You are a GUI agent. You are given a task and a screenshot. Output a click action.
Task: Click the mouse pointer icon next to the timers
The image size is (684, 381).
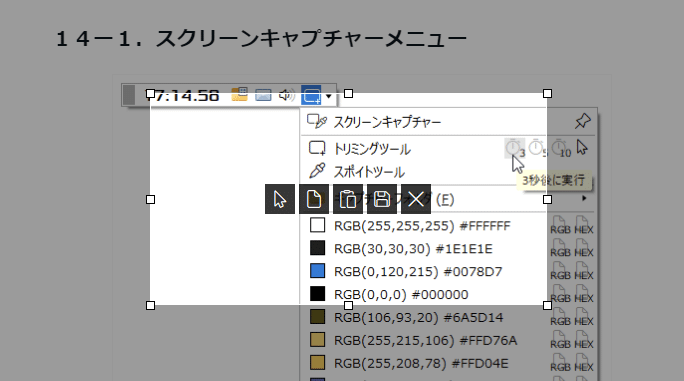point(582,148)
